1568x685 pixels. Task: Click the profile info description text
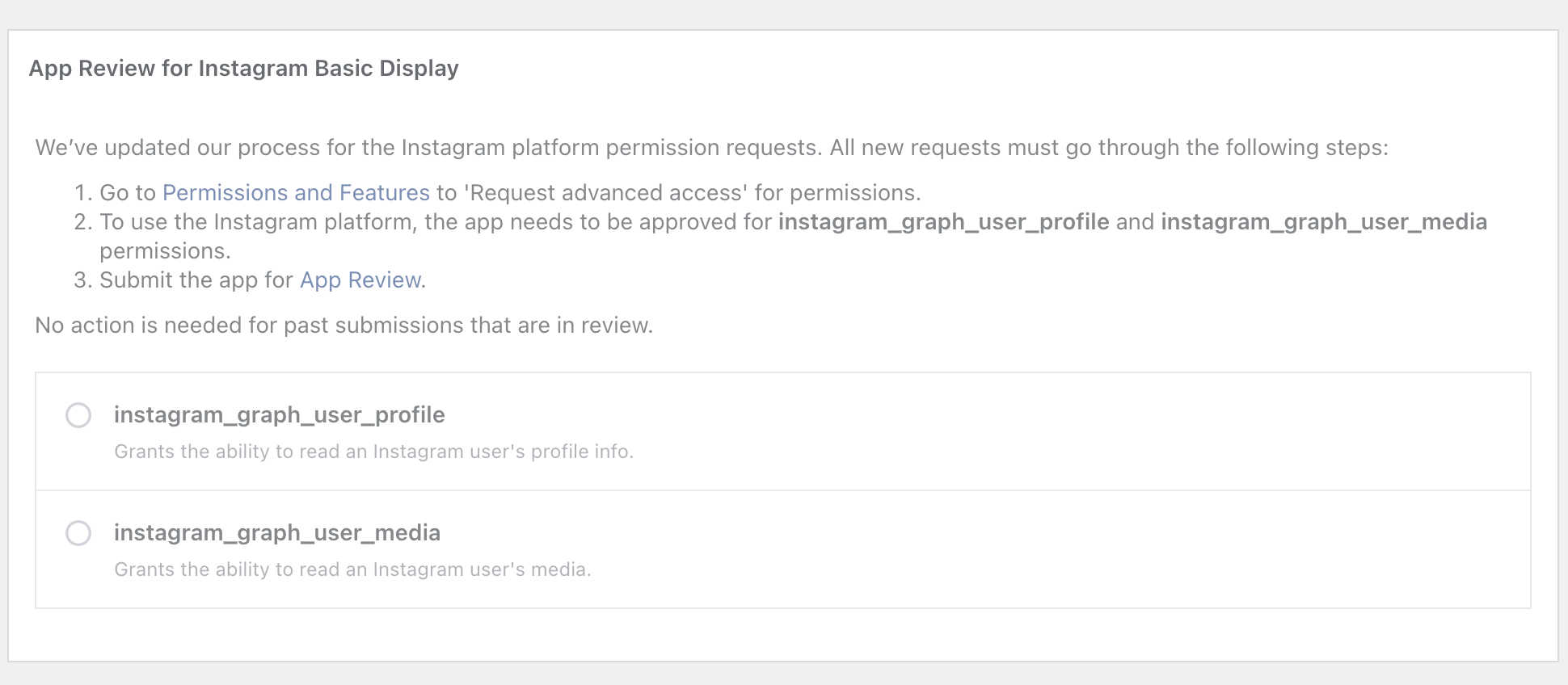pos(373,452)
